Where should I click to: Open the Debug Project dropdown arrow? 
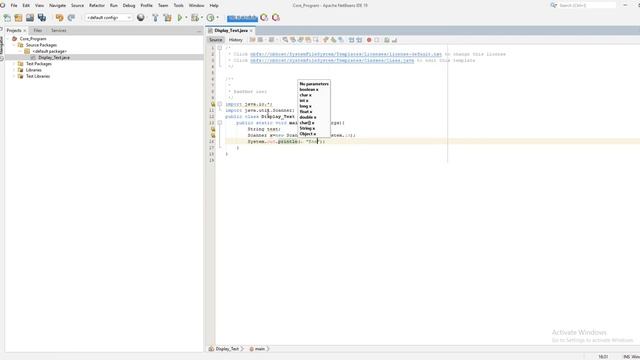click(202, 18)
